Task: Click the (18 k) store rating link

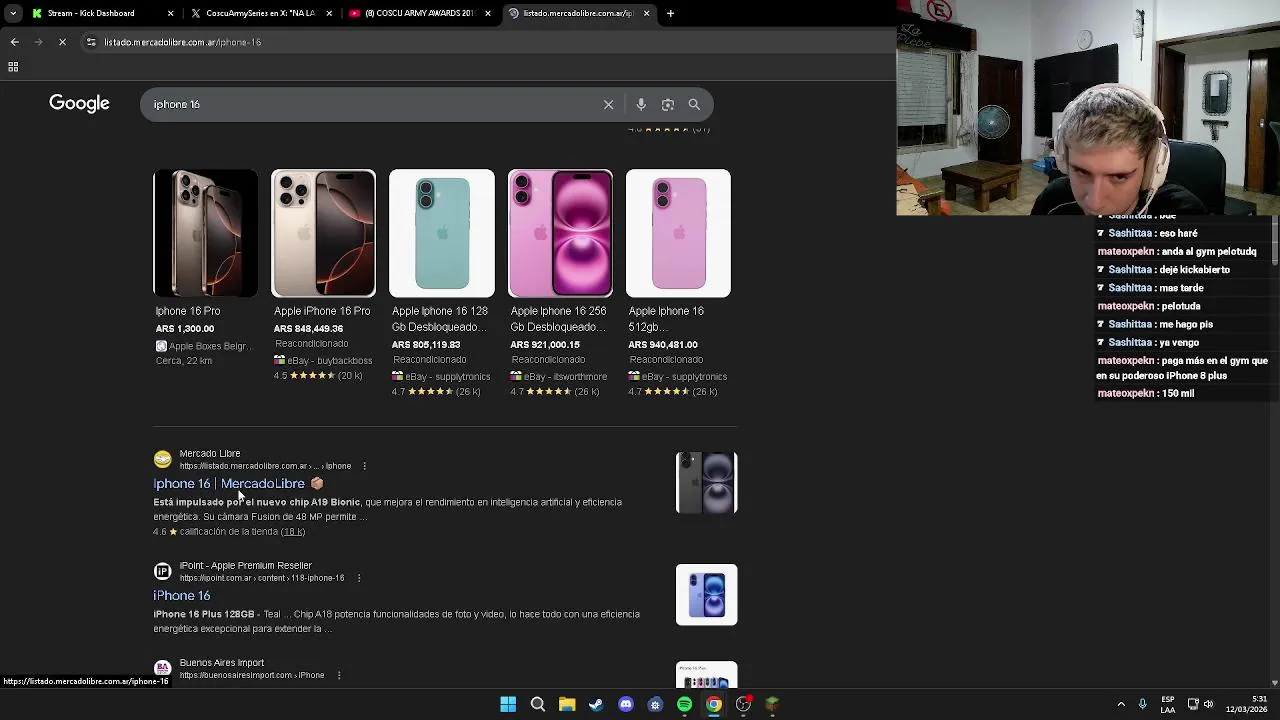Action: click(292, 532)
